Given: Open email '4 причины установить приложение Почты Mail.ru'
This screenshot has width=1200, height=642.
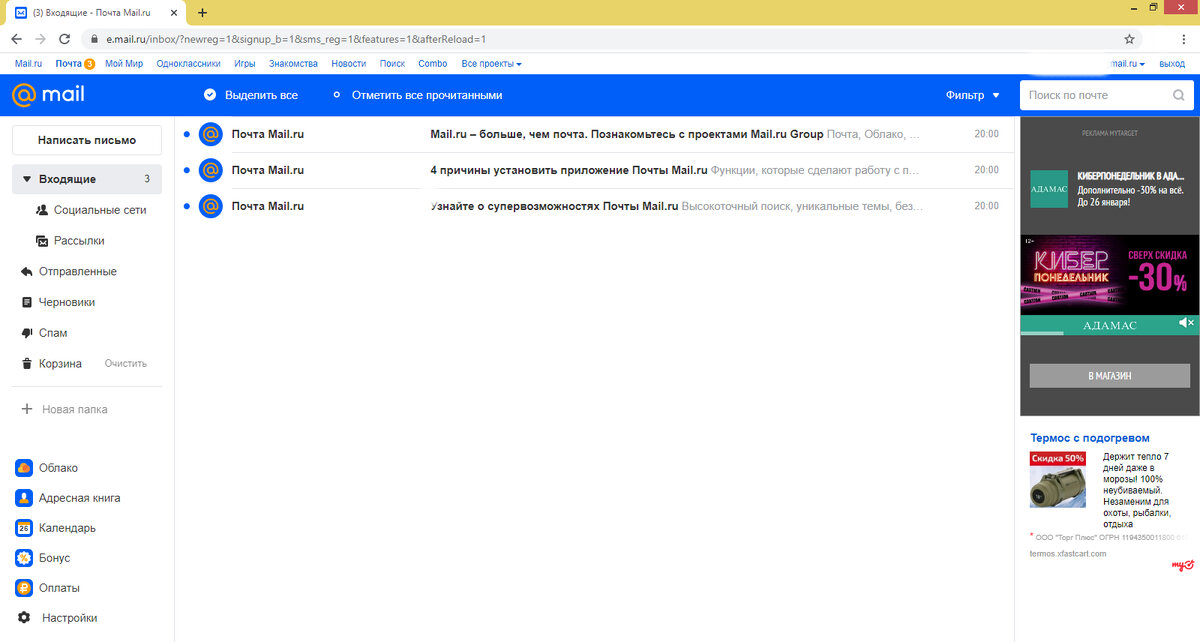Looking at the screenshot, I should click(x=594, y=170).
